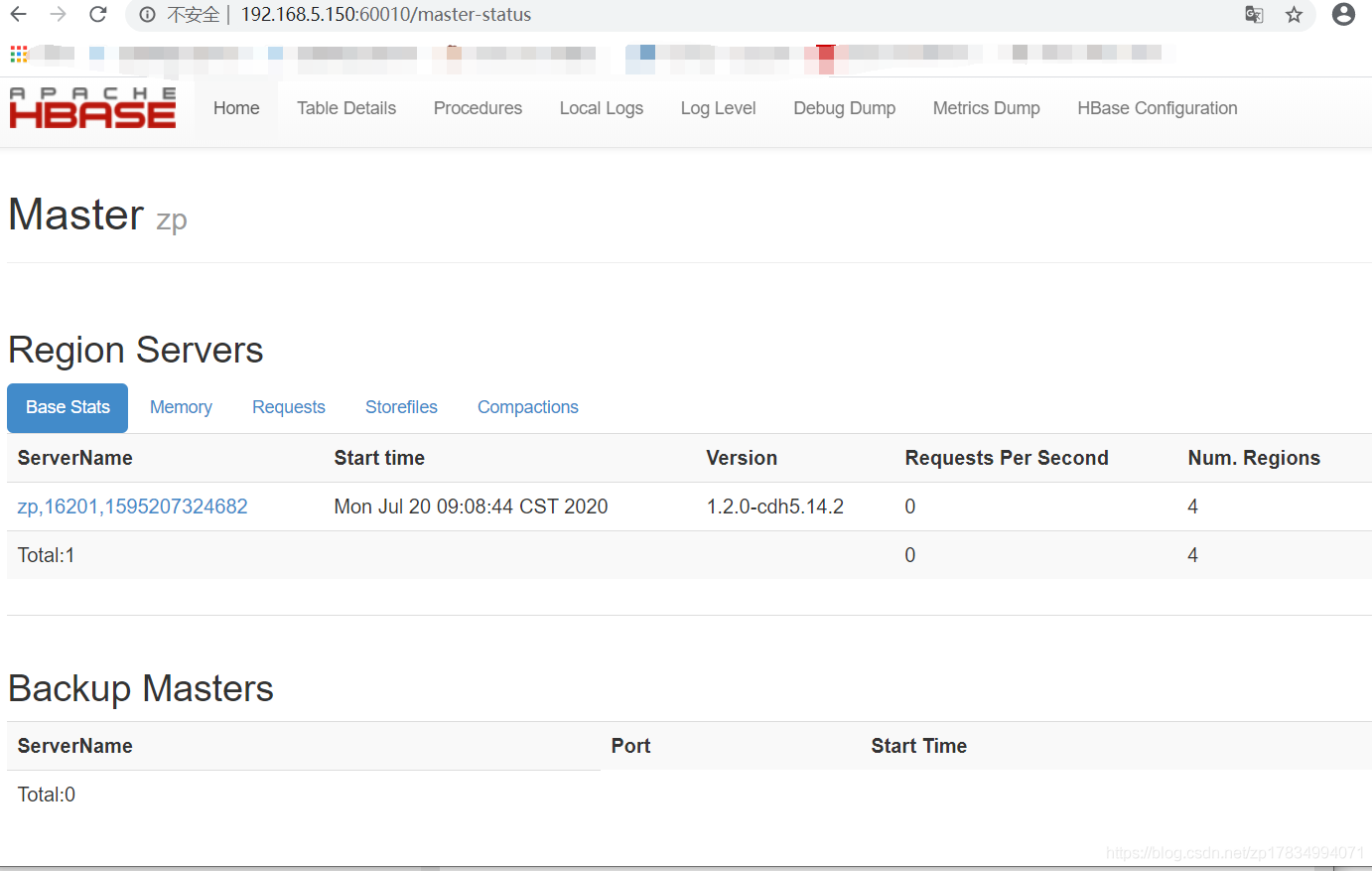View Local Logs page
Screen dimensions: 1372x871
coord(602,108)
